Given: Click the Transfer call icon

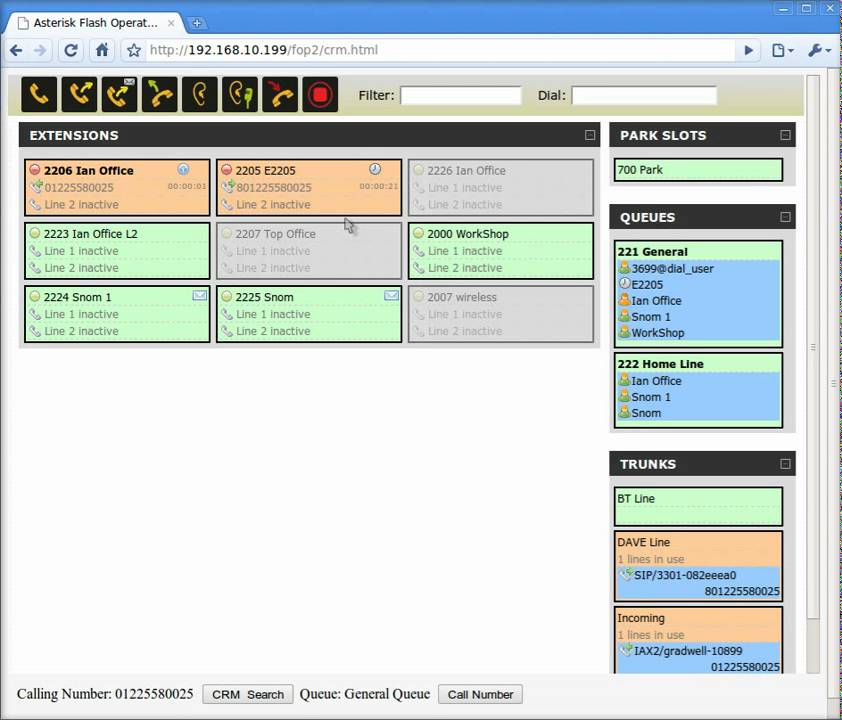Looking at the screenshot, I should coord(79,95).
